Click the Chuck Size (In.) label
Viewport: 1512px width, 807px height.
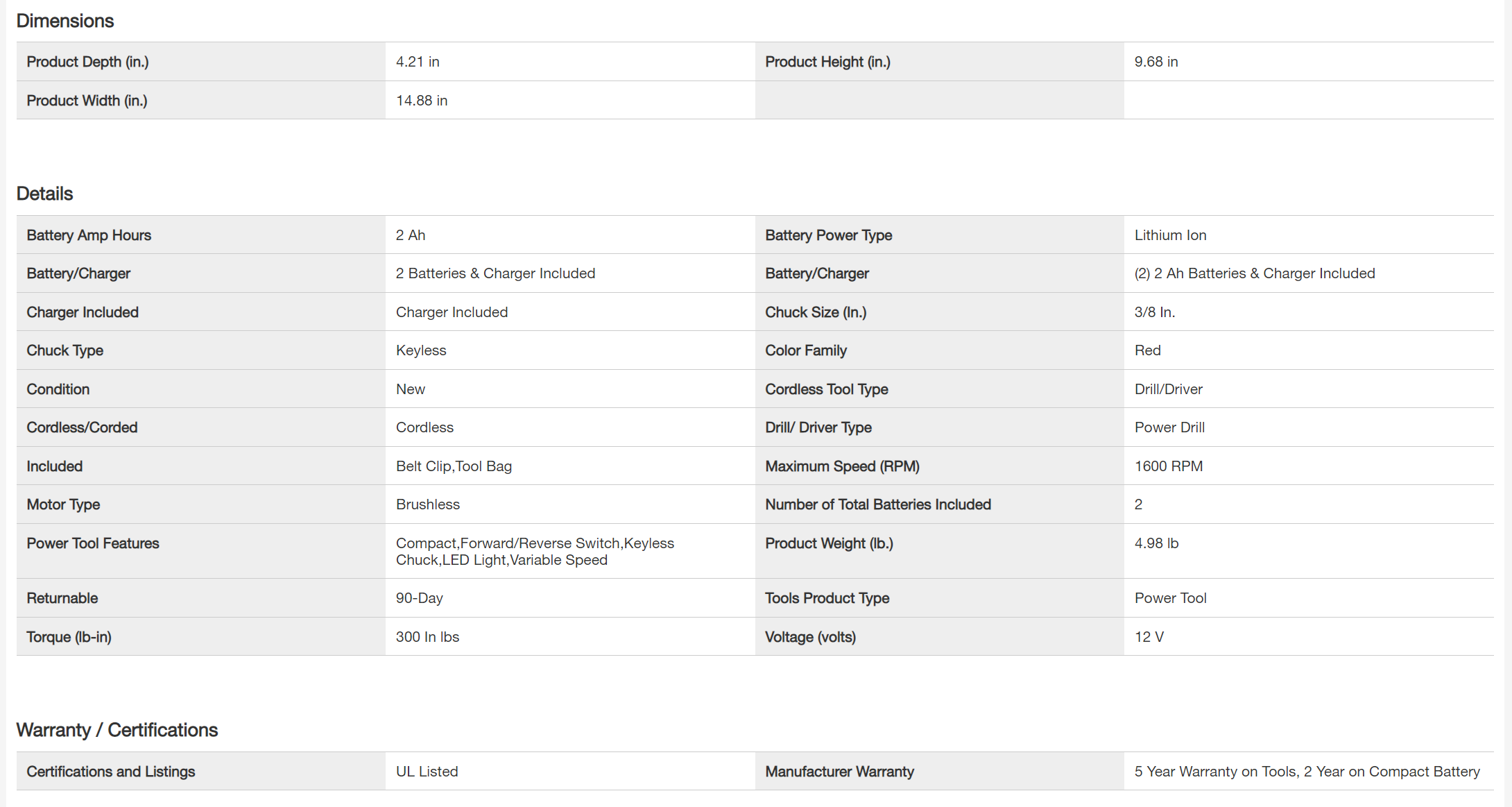click(x=816, y=312)
